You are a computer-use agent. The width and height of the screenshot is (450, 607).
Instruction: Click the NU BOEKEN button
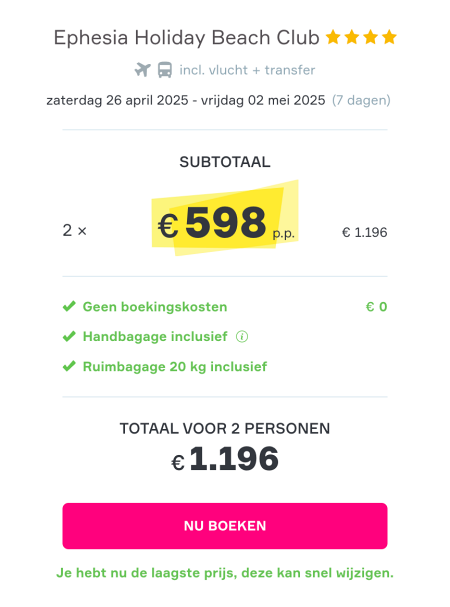click(225, 526)
